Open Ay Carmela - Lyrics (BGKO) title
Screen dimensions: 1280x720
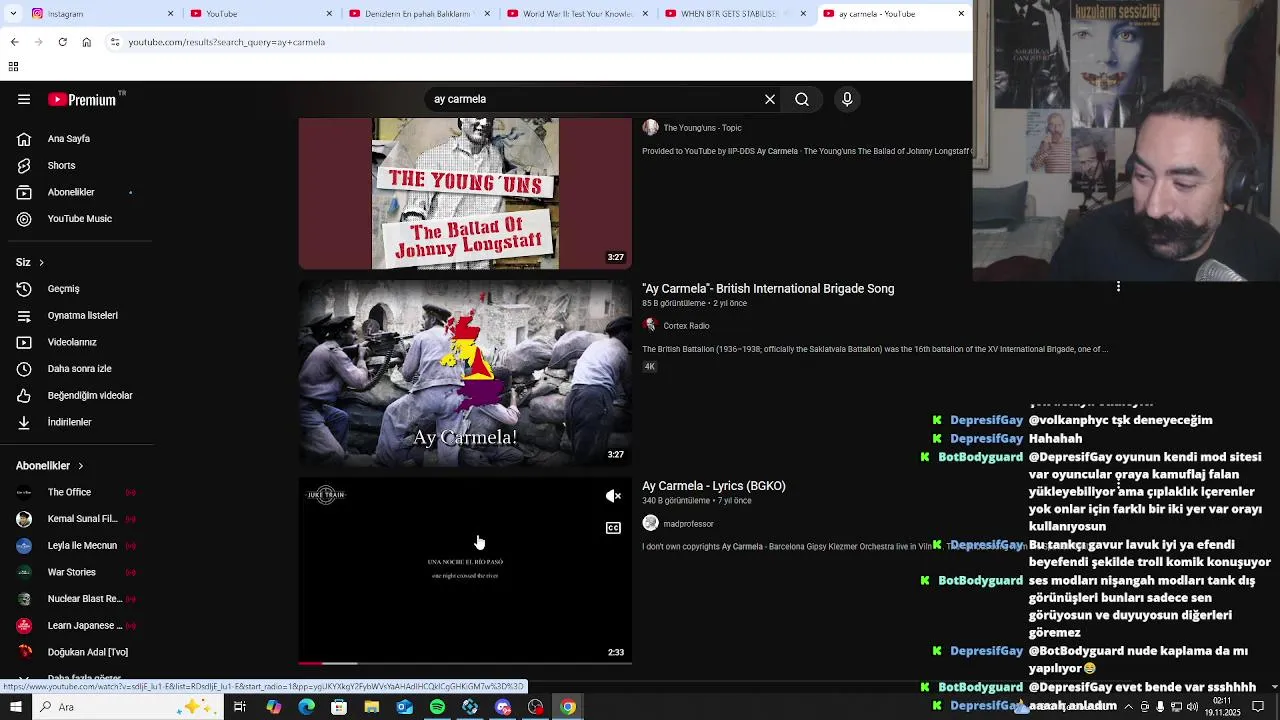[x=714, y=486]
